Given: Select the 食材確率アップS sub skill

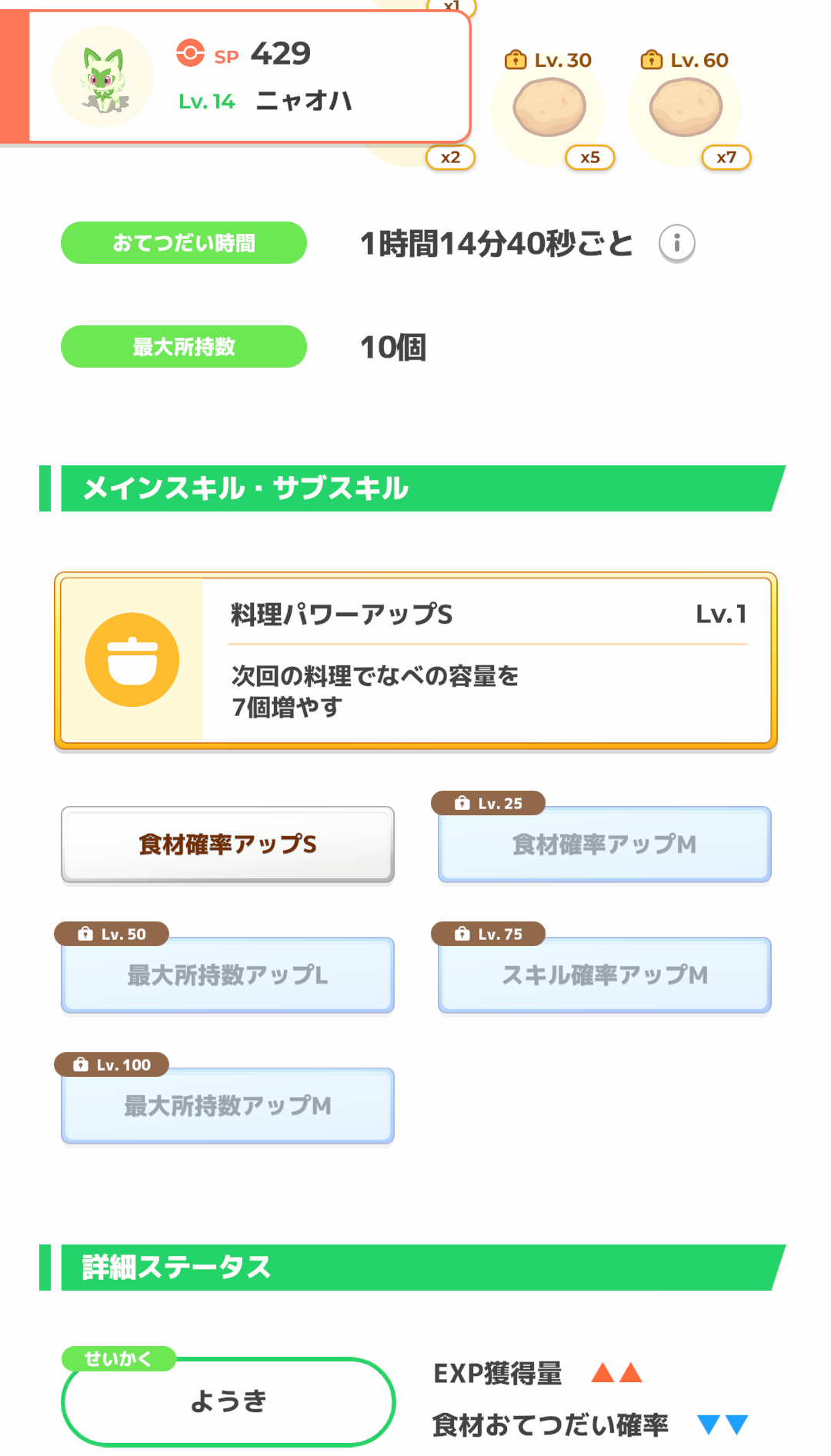Looking at the screenshot, I should (228, 845).
